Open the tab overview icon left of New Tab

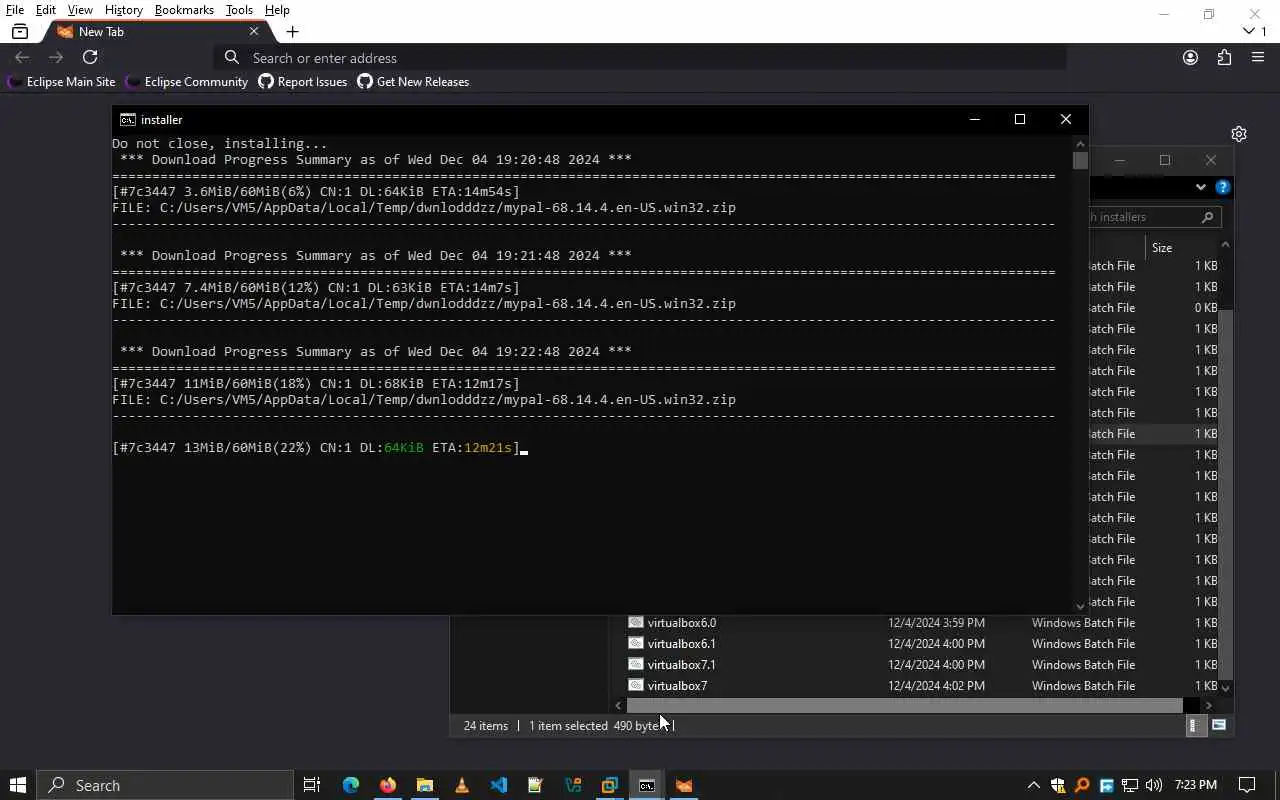click(x=20, y=32)
